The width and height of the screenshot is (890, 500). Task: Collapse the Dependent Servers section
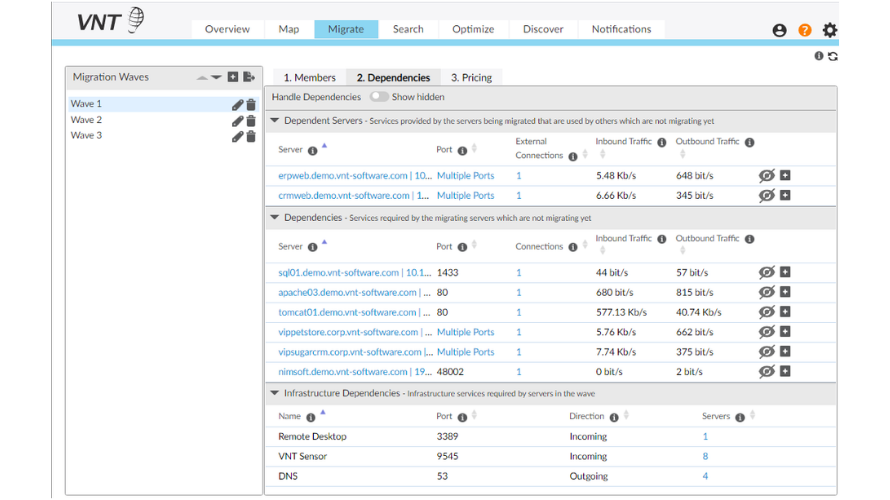click(275, 121)
